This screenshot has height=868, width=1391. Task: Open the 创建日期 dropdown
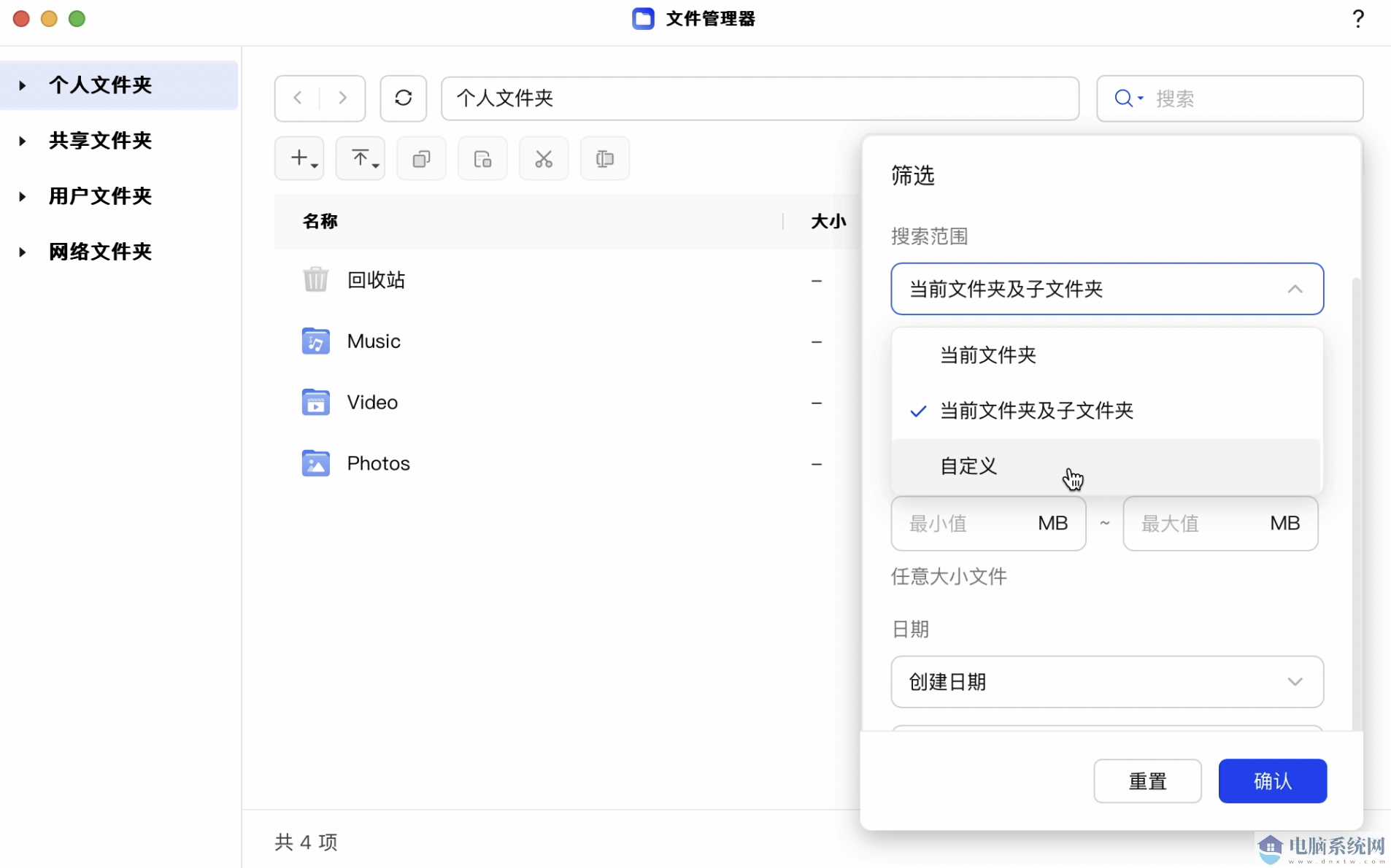(1106, 682)
